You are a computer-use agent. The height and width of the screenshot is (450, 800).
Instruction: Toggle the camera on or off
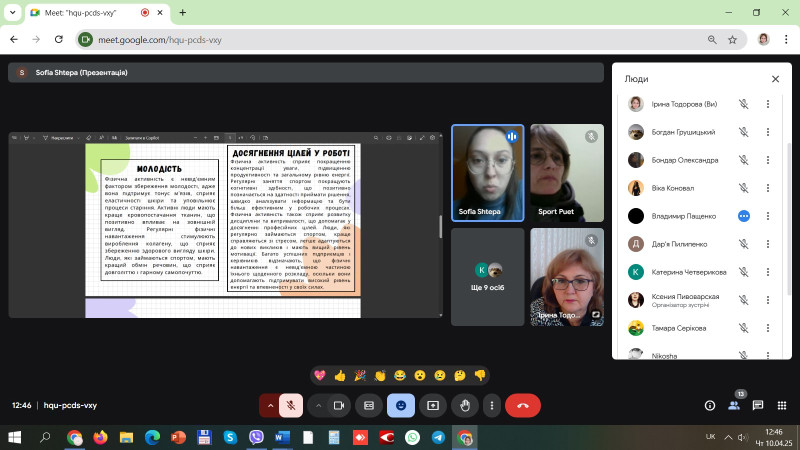[339, 405]
